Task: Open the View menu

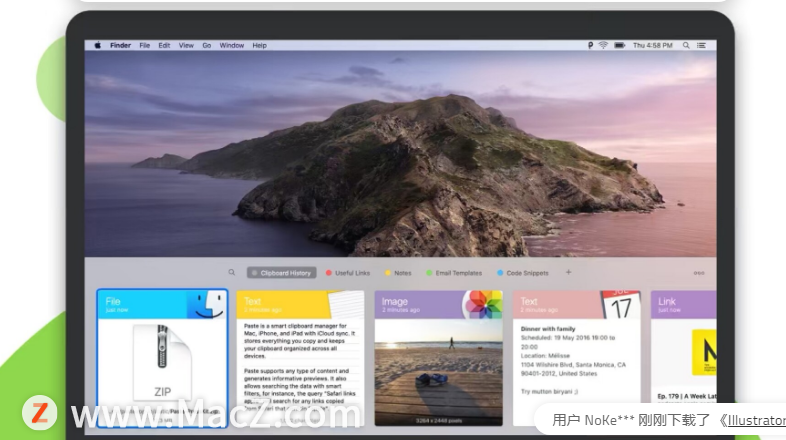Action: pyautogui.click(x=186, y=45)
